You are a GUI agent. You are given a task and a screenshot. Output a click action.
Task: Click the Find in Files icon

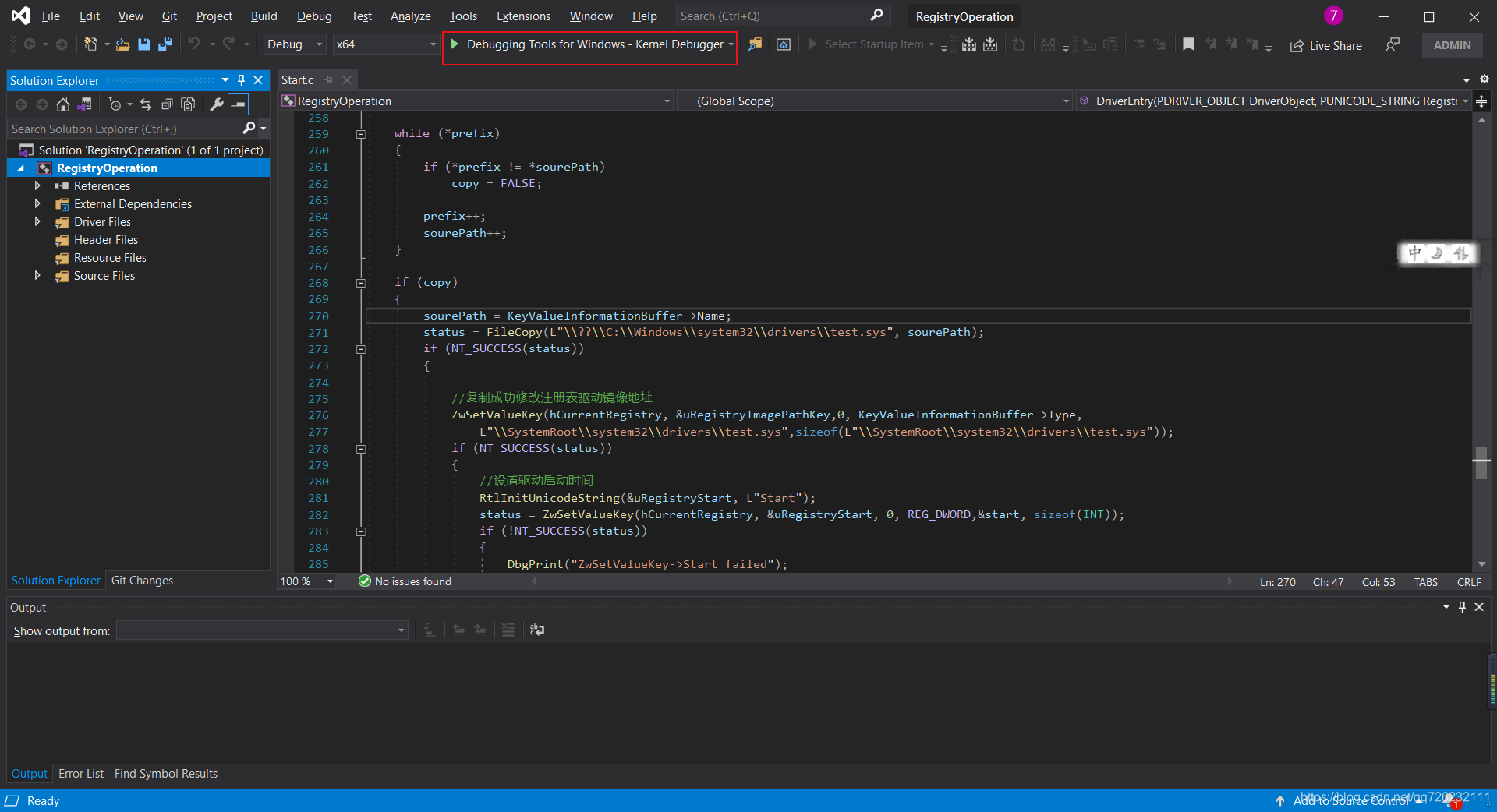(x=755, y=44)
